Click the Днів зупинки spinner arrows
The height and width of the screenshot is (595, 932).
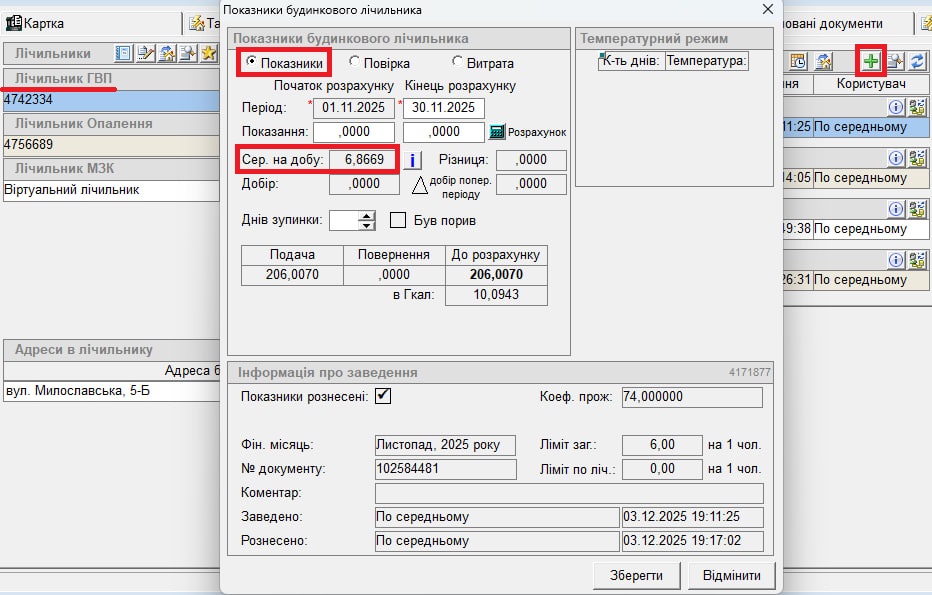tap(367, 220)
